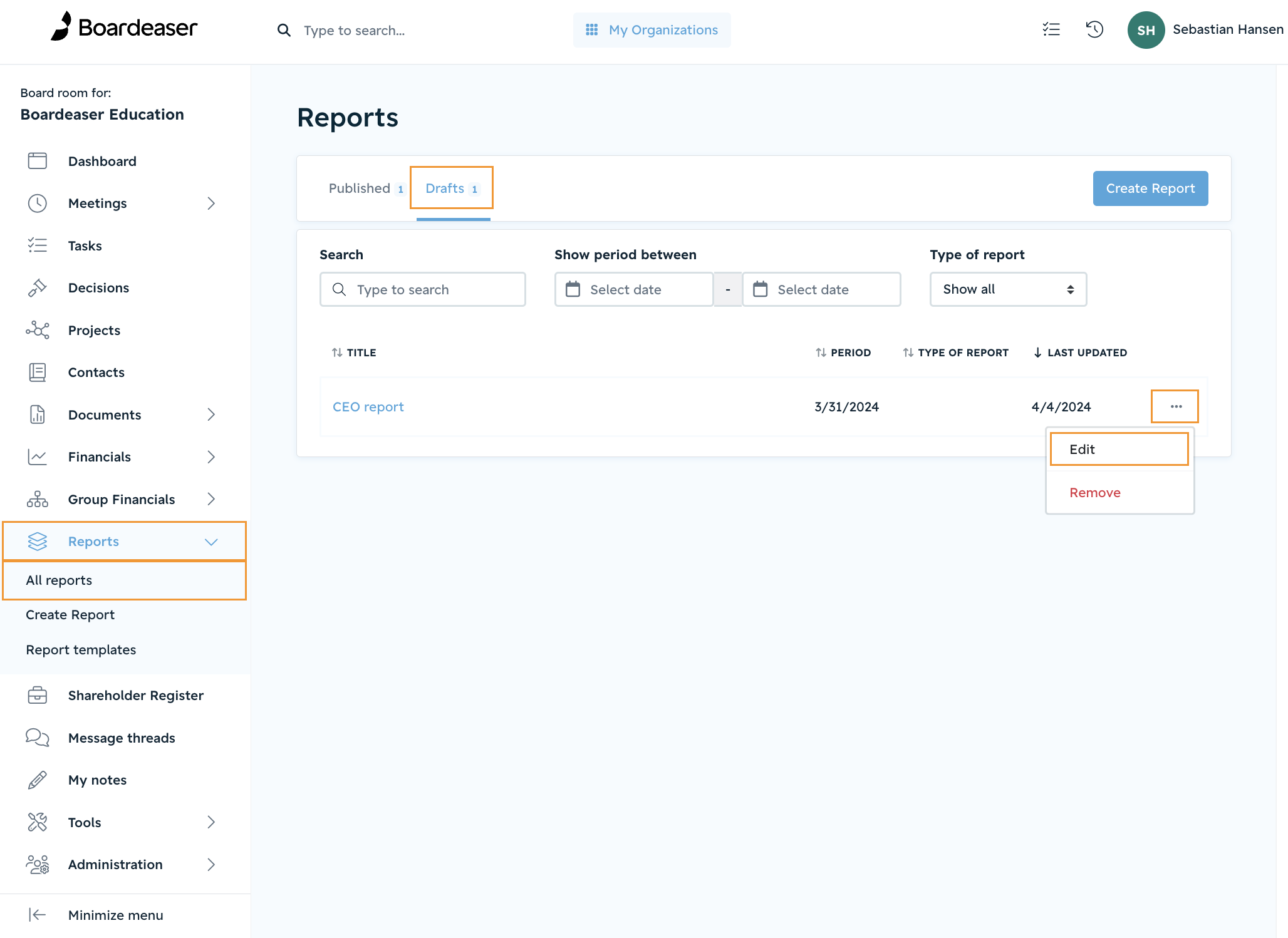Viewport: 1288px width, 938px height.
Task: Sort table by Type of Report column
Action: click(955, 353)
